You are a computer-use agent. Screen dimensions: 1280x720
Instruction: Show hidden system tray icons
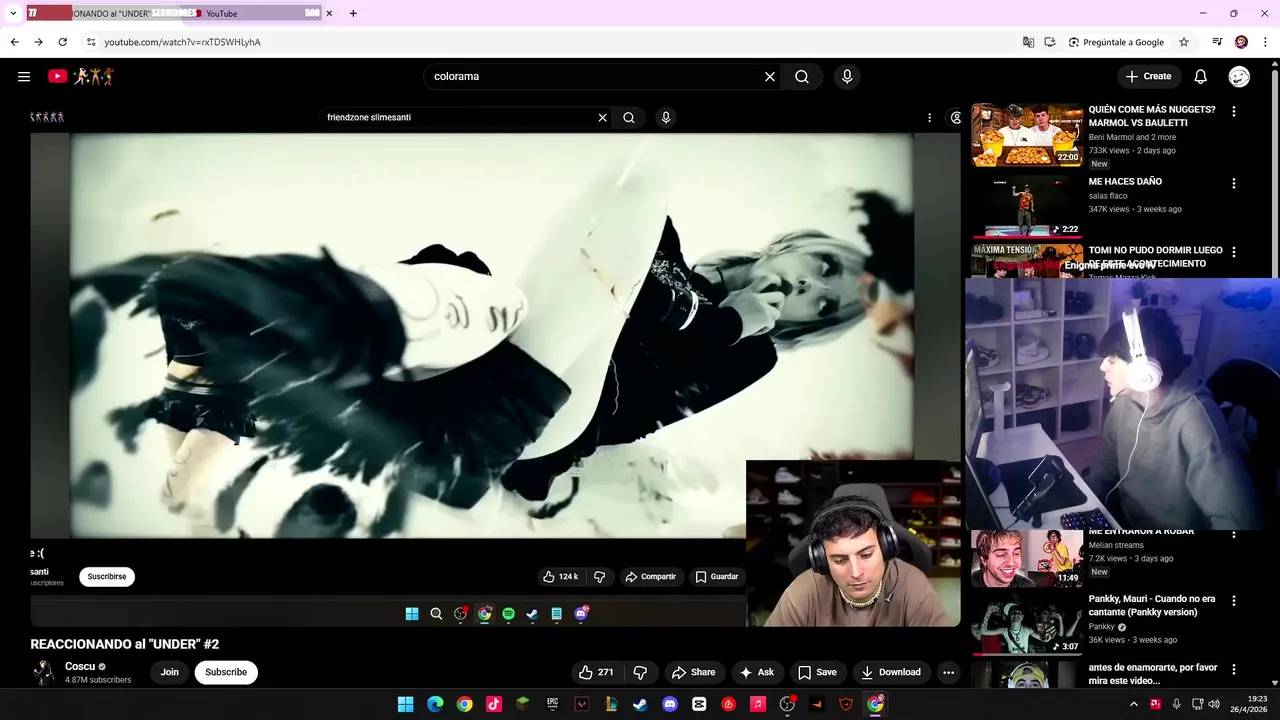pyautogui.click(x=1134, y=704)
